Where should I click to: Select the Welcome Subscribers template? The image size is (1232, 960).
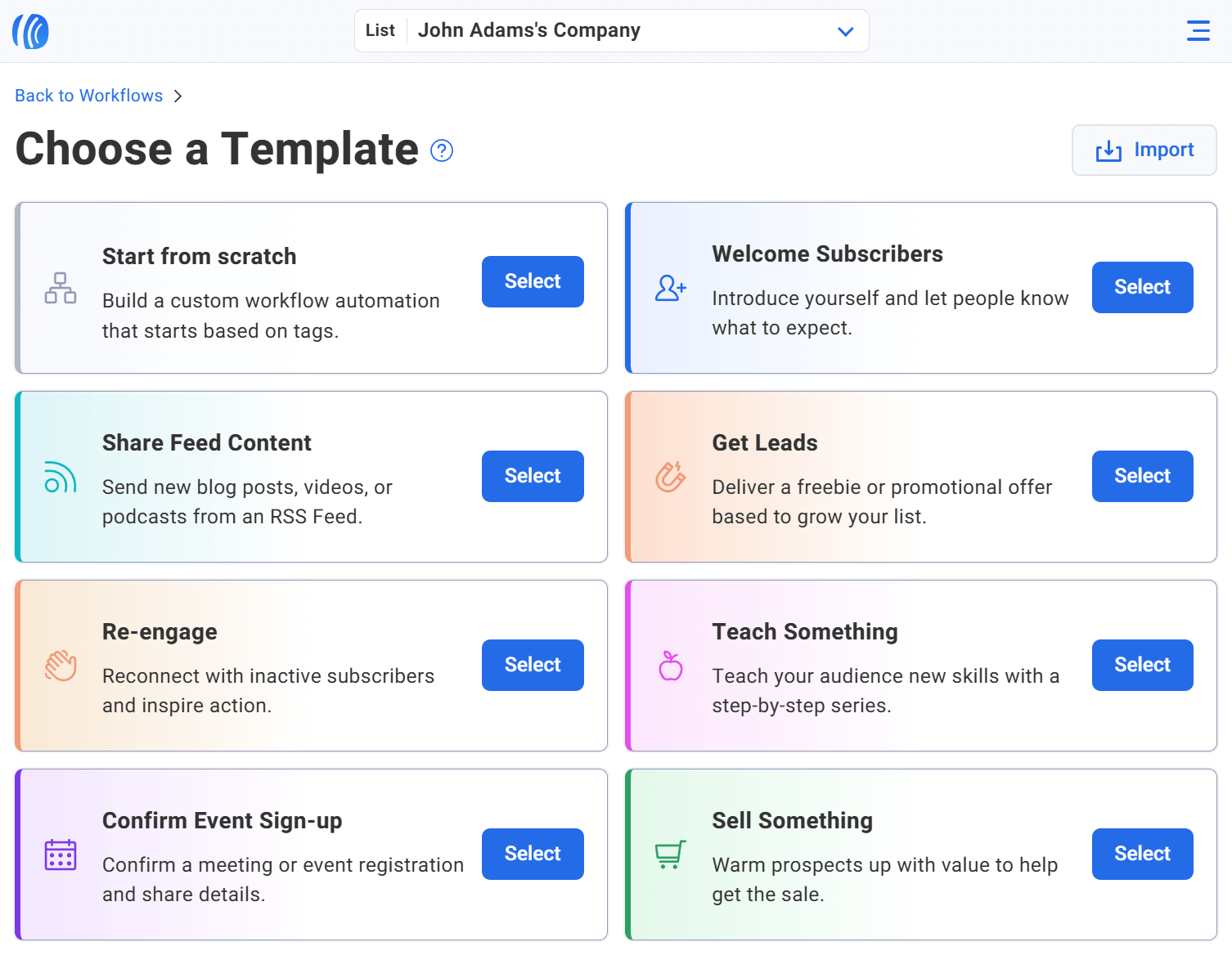(1142, 287)
